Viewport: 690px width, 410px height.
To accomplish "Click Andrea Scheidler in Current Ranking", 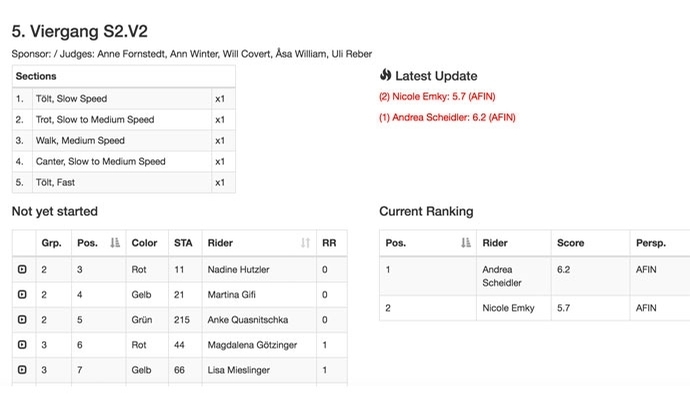I will 502,276.
